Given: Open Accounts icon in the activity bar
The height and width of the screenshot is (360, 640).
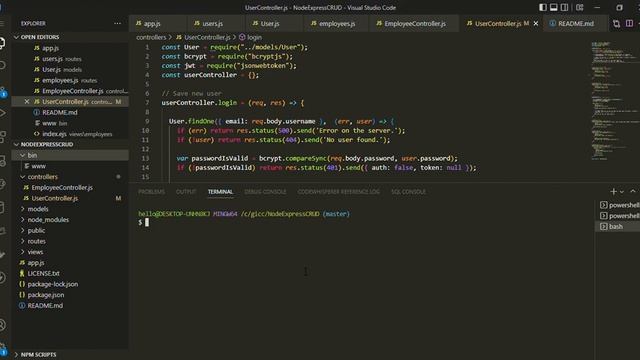Looking at the screenshot, I should [2, 325].
